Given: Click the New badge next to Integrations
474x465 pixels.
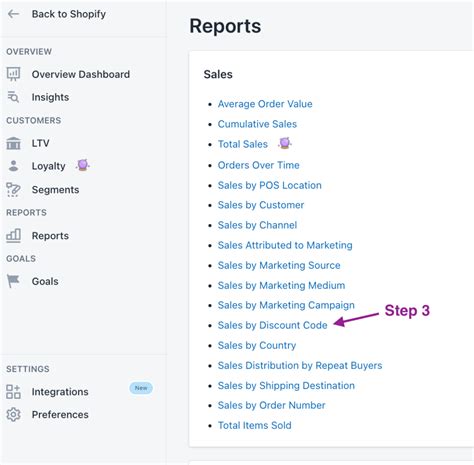Looking at the screenshot, I should tap(141, 388).
